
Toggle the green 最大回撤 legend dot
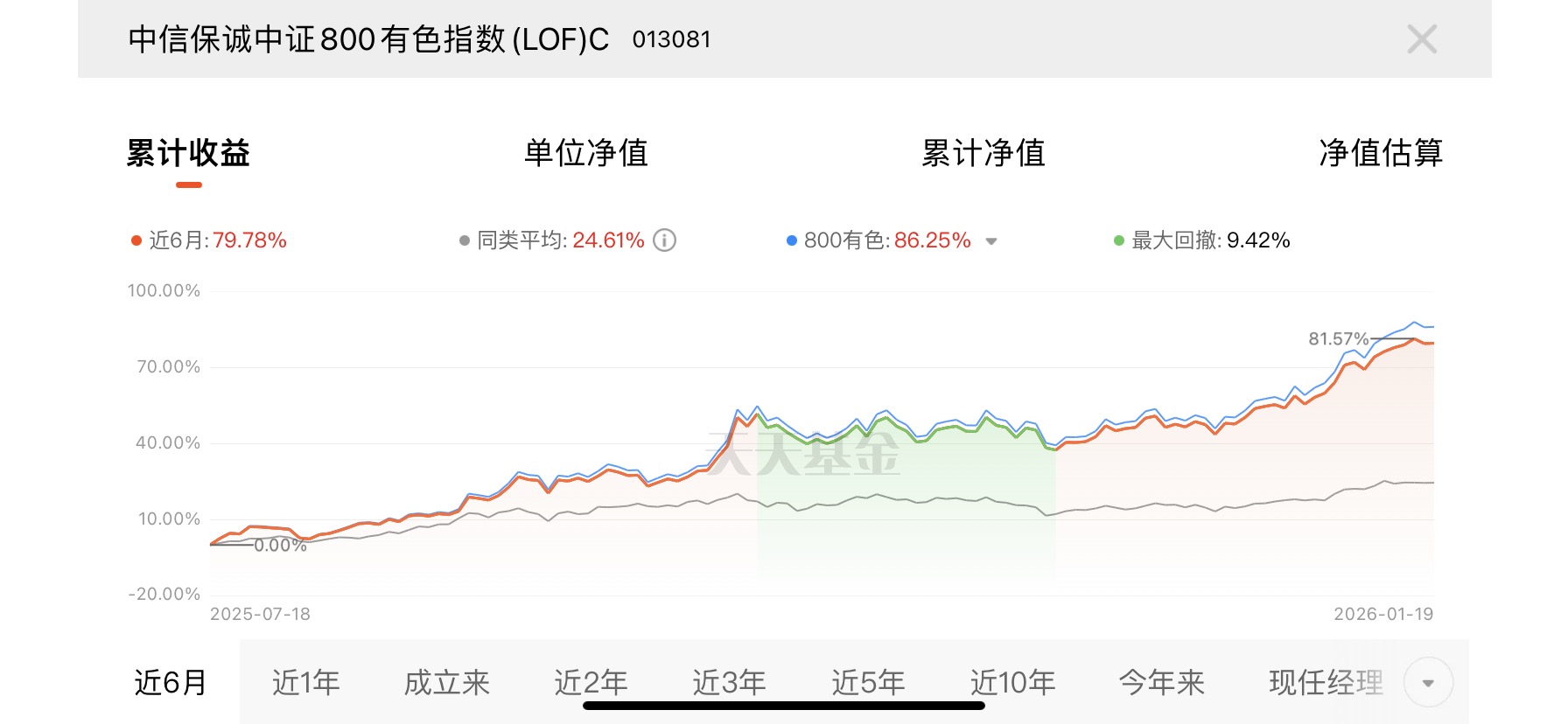[x=1118, y=241]
